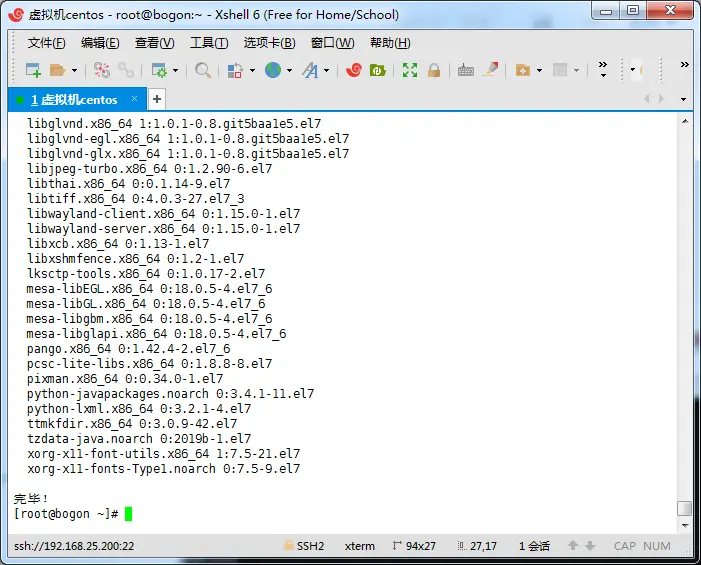701x565 pixels.
Task: Open the 编辑(E) menu
Action: click(x=100, y=43)
